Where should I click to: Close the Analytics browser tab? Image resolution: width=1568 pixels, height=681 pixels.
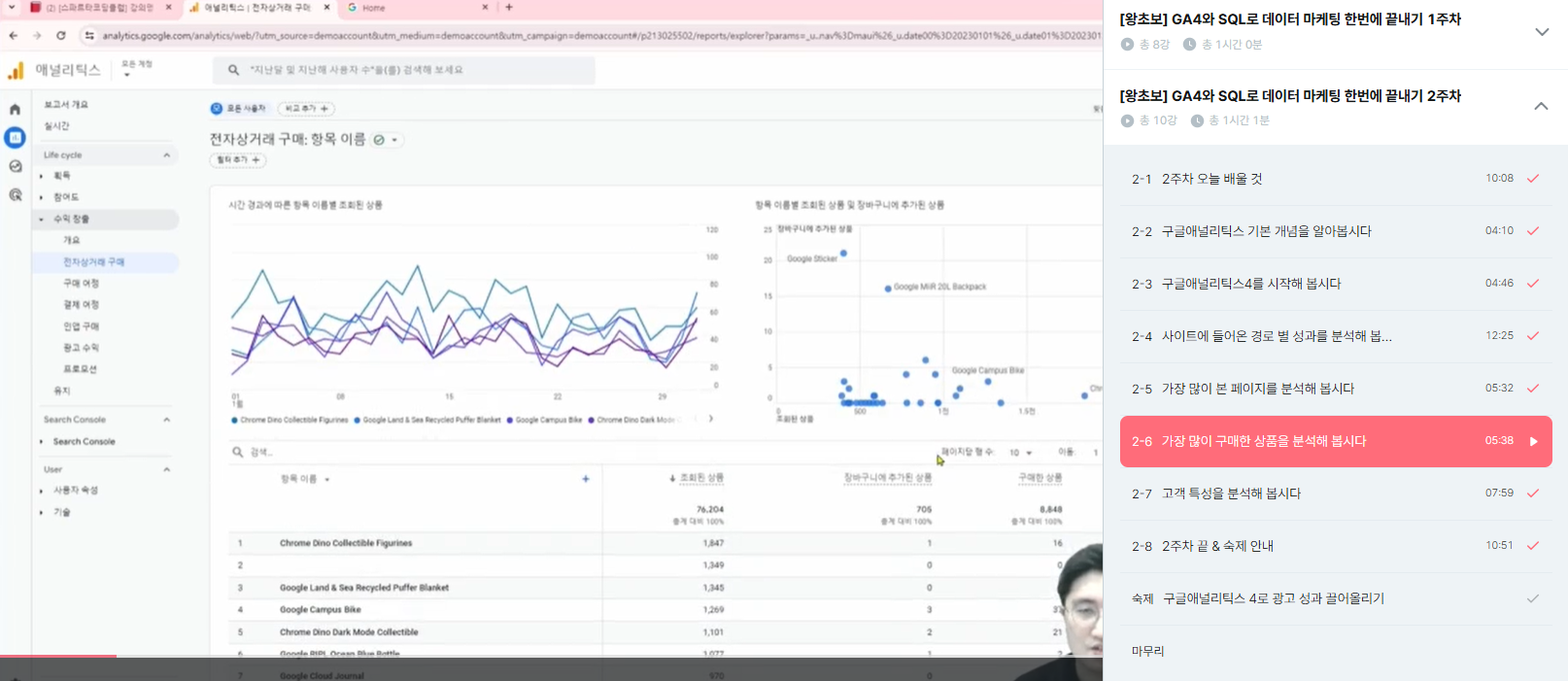(326, 7)
